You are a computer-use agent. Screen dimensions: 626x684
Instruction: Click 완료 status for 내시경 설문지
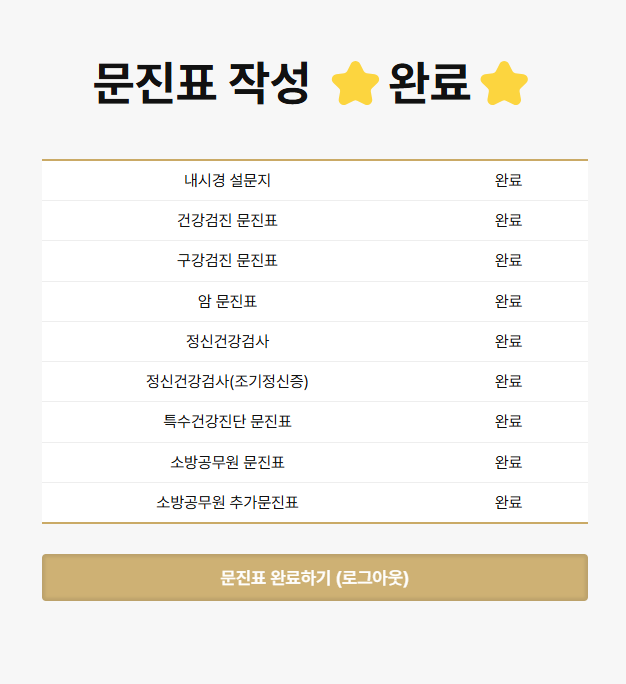pyautogui.click(x=508, y=181)
